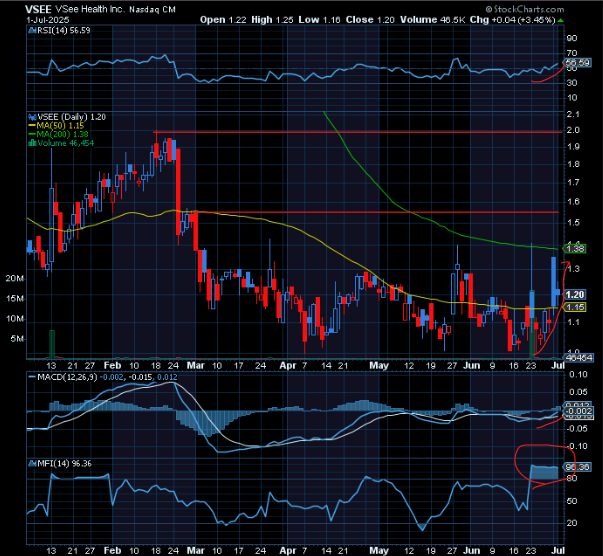Click the MFI(14) indicator legend icon

32,464
